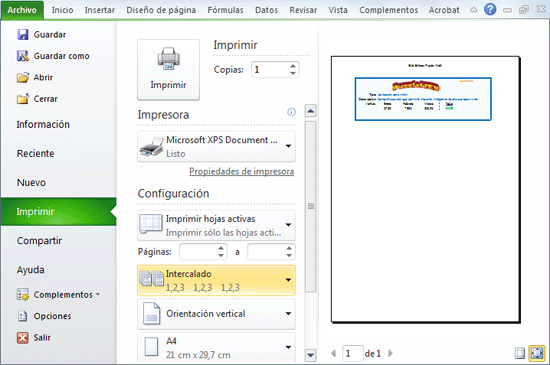The image size is (550, 365).
Task: Click the current page number field
Action: coord(353,353)
